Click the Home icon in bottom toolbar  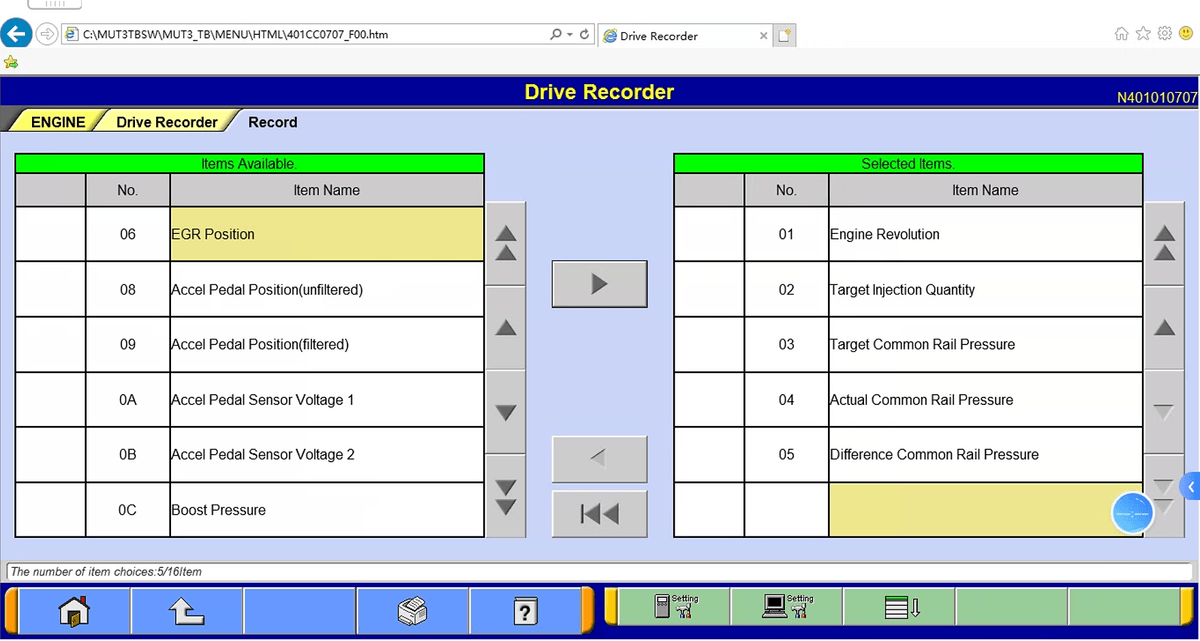click(74, 610)
